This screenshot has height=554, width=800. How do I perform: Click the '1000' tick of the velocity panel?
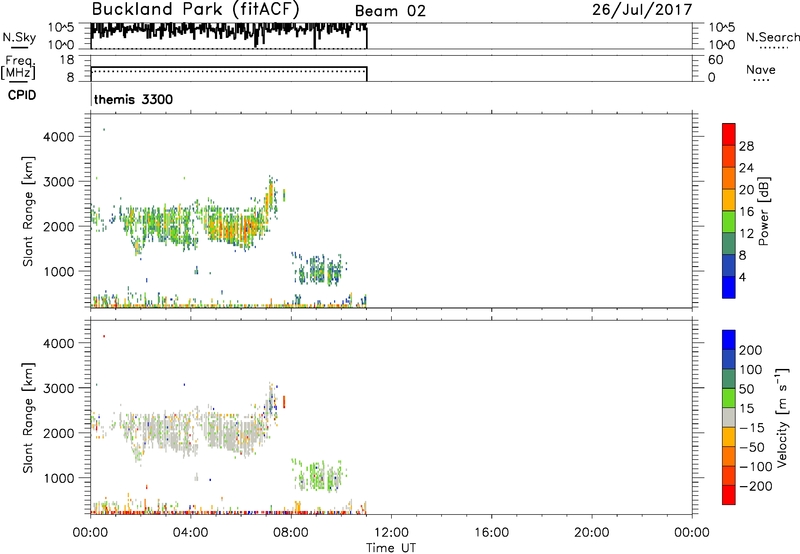point(59,478)
